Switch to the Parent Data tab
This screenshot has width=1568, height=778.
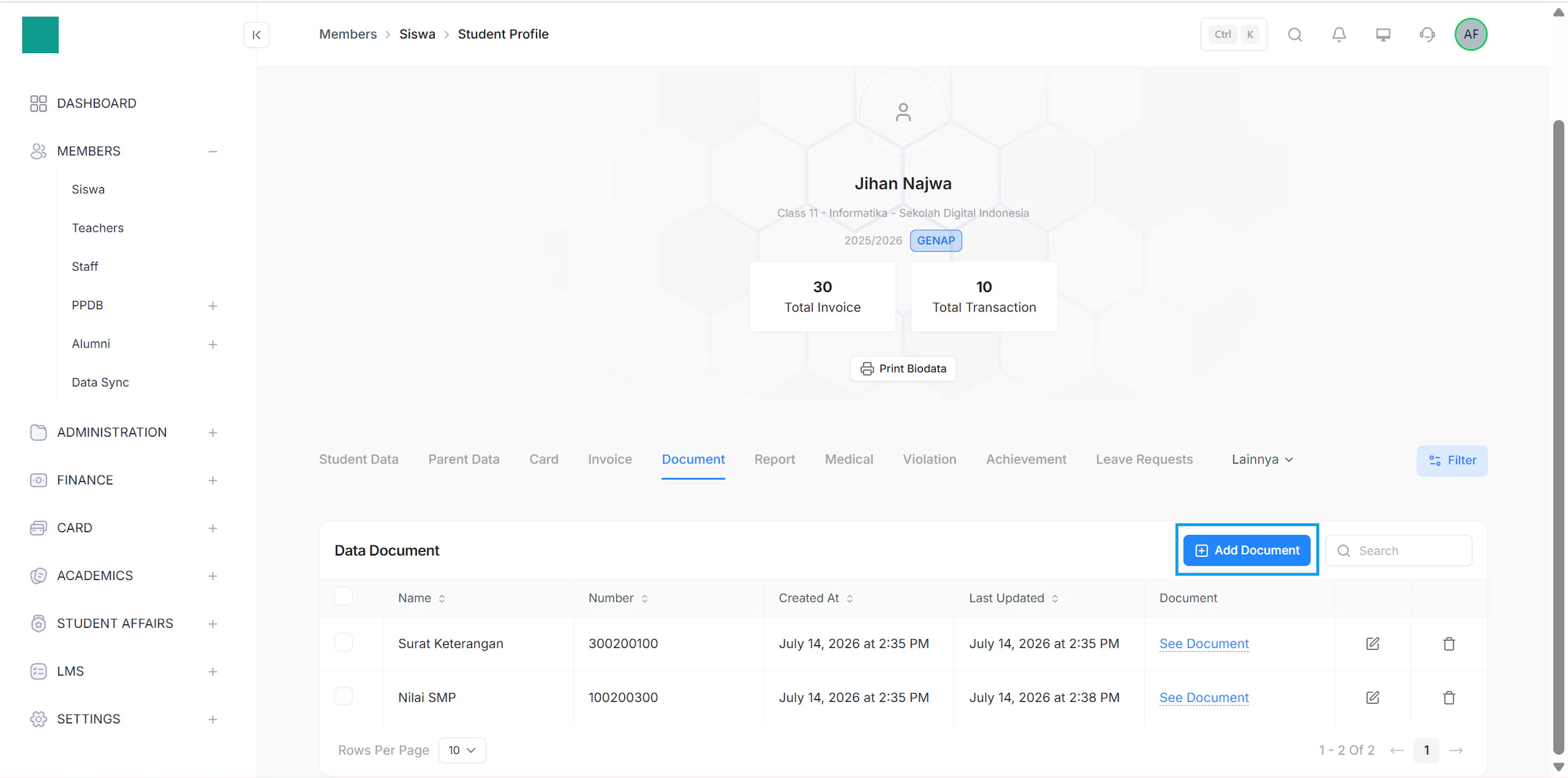tap(463, 459)
